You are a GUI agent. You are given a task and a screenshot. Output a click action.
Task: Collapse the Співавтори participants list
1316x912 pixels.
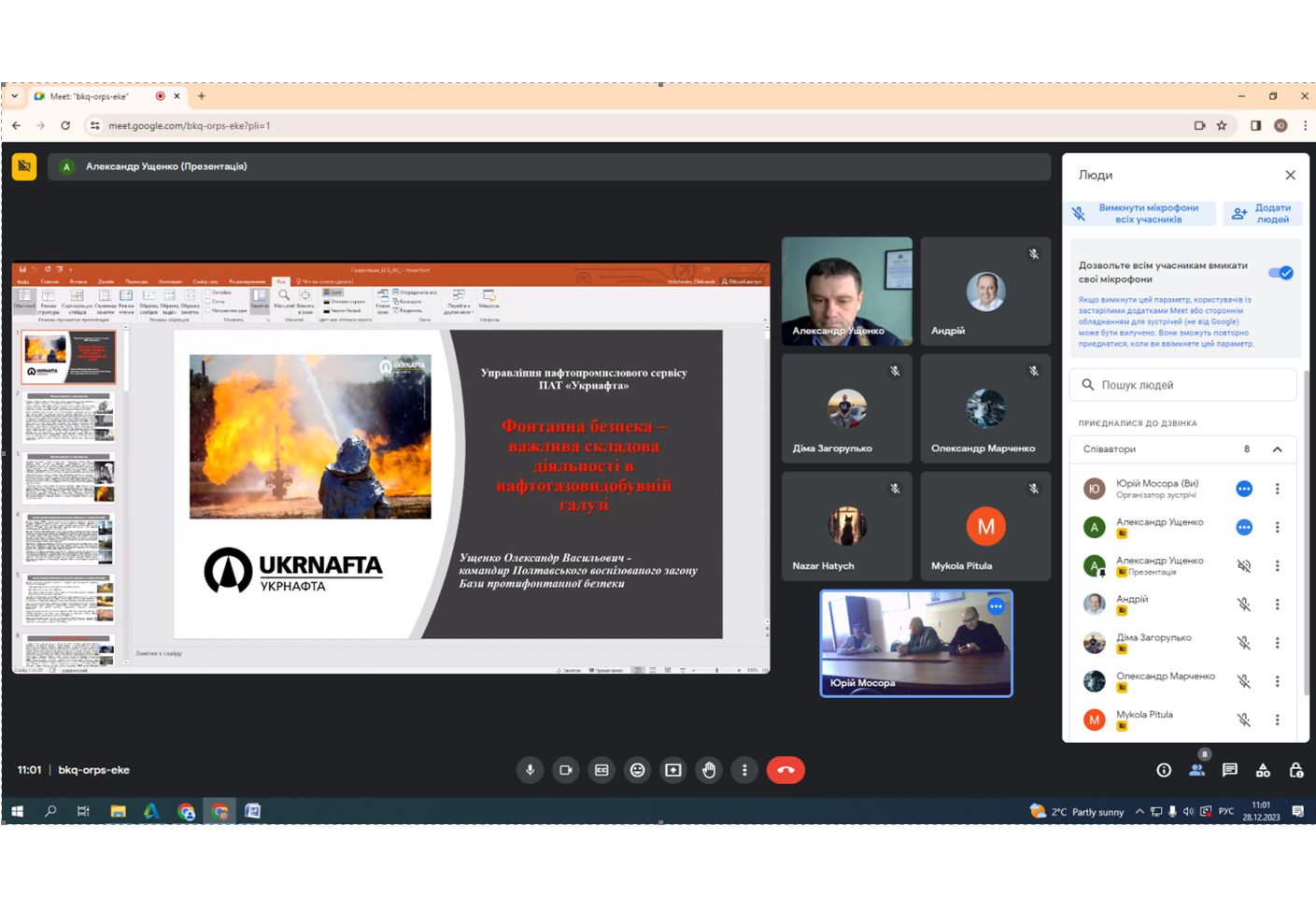pos(1277,449)
